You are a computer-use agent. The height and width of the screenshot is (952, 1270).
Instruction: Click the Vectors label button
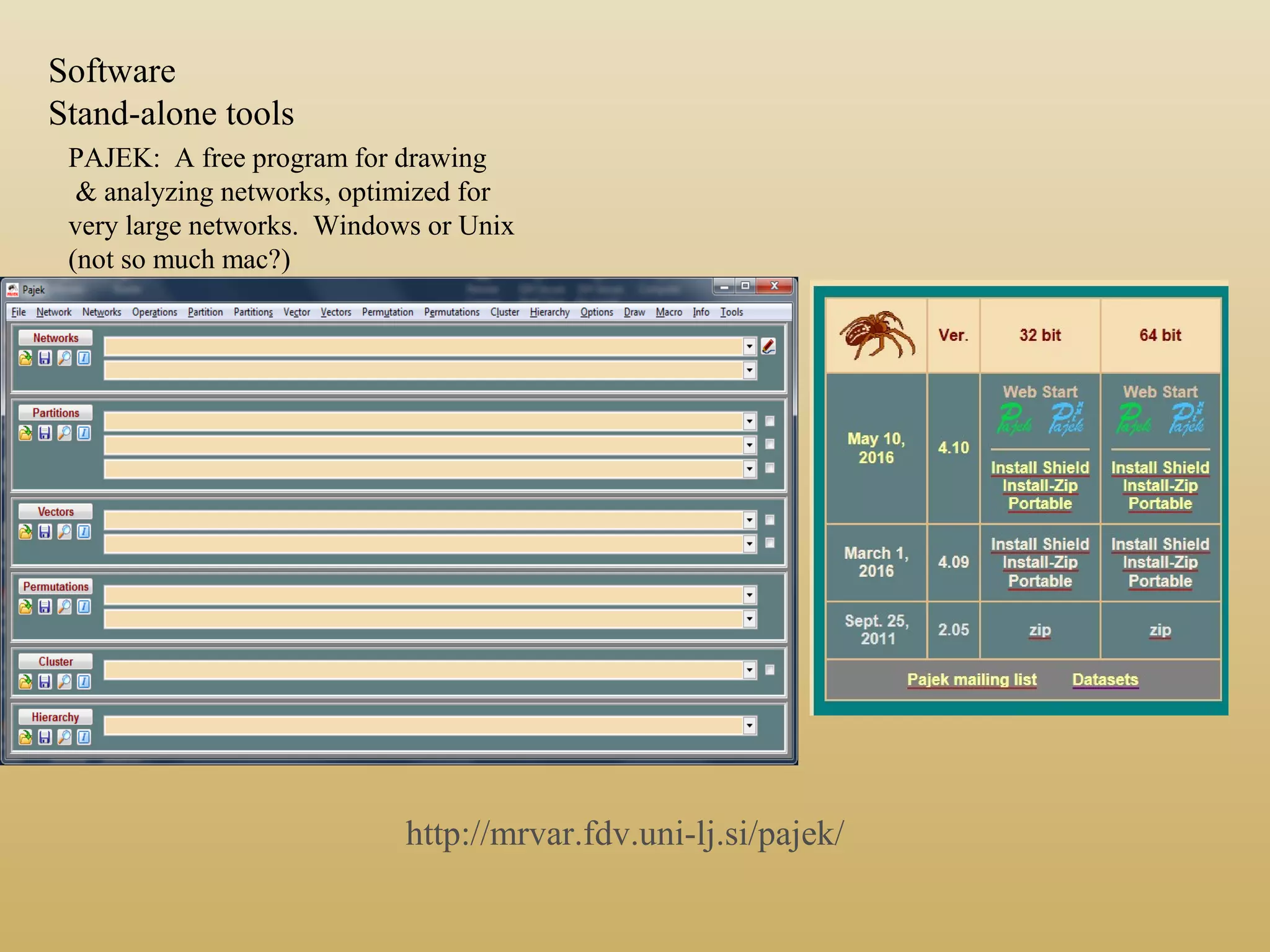(x=55, y=511)
